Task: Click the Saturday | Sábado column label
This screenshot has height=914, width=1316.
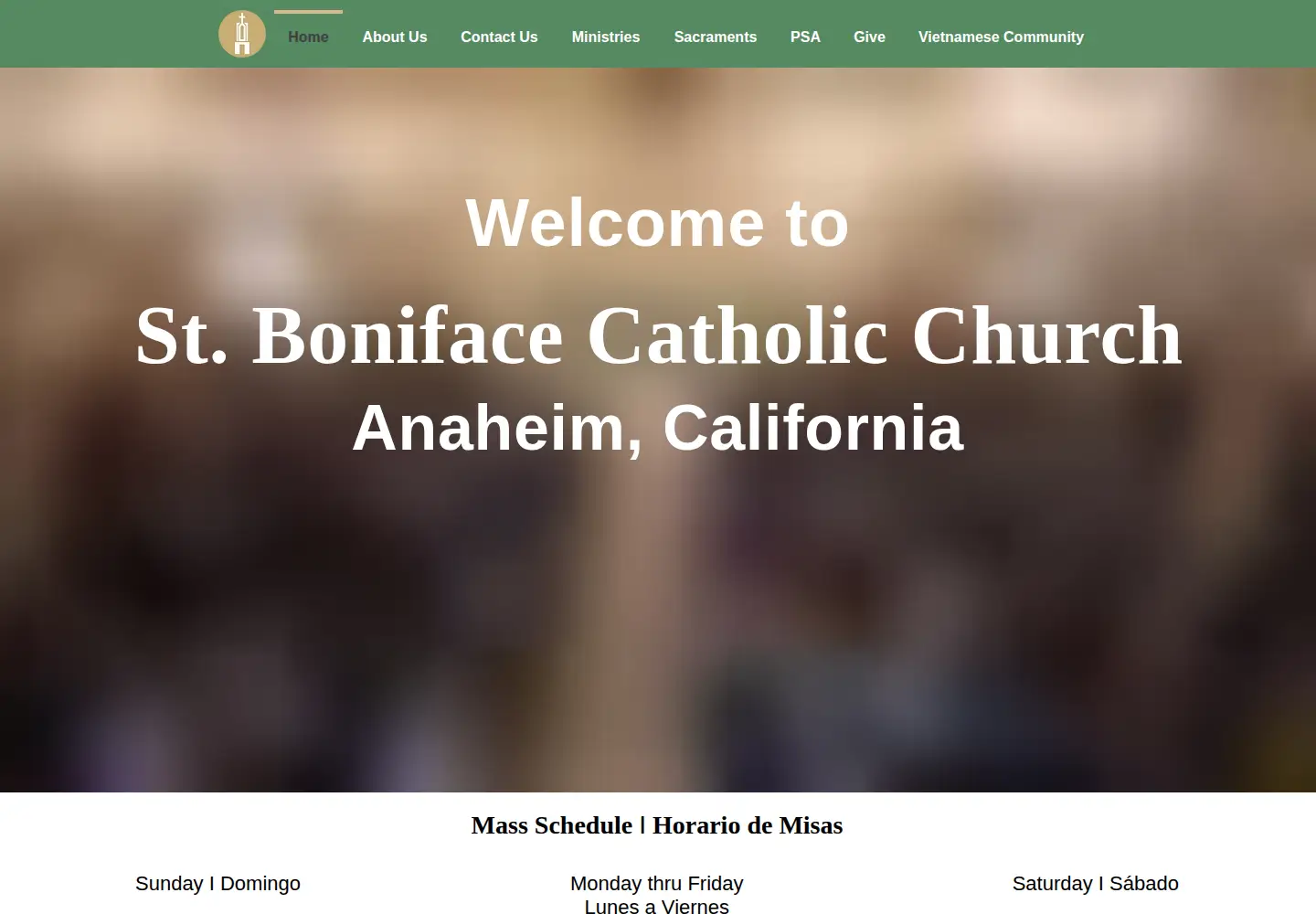Action: (x=1096, y=884)
